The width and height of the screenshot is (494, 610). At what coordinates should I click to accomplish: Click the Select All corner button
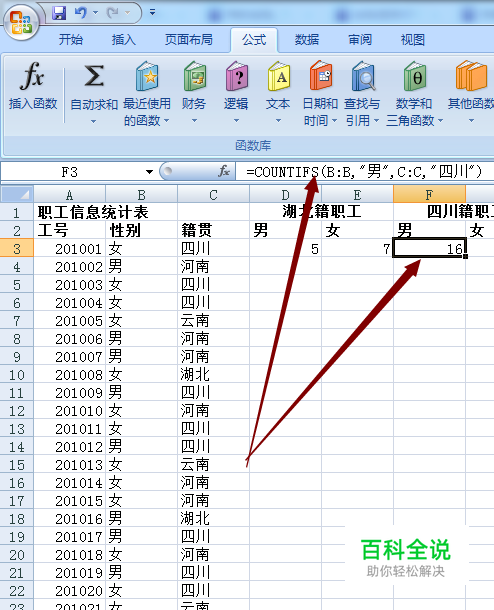(x=17, y=195)
